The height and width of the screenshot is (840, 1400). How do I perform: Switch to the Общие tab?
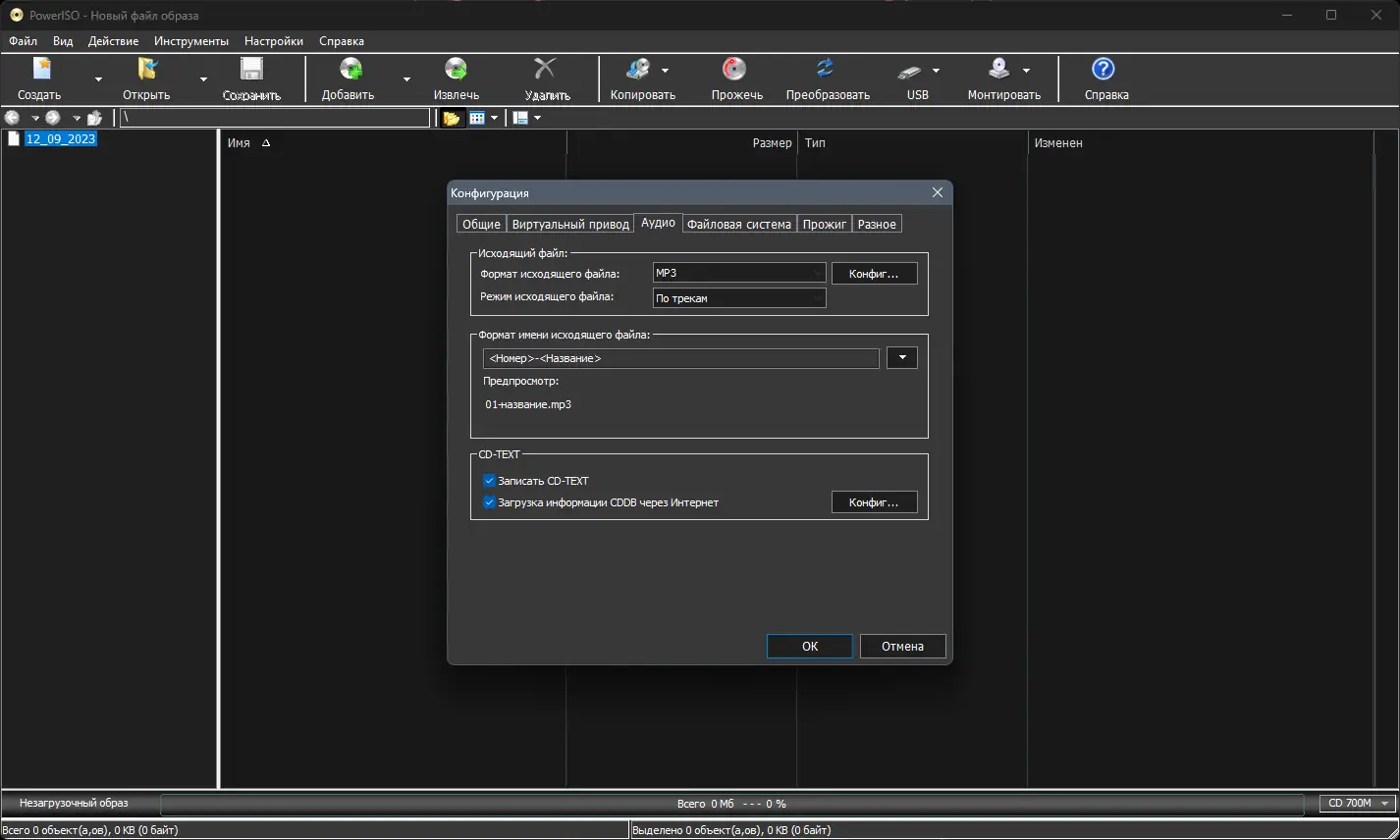point(481,224)
